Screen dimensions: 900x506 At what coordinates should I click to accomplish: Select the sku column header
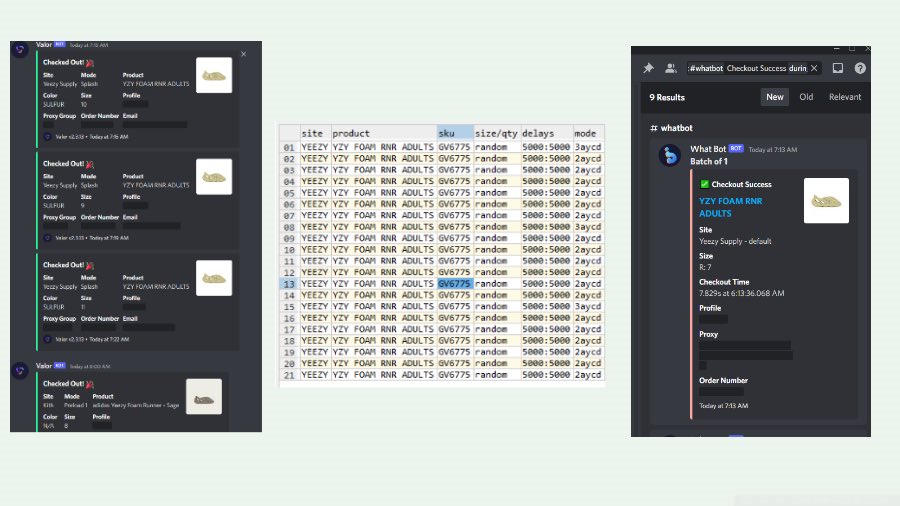click(455, 133)
